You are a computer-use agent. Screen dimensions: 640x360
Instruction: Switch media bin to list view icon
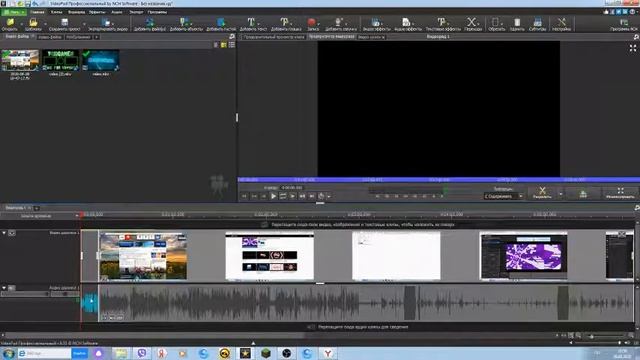click(x=232, y=45)
